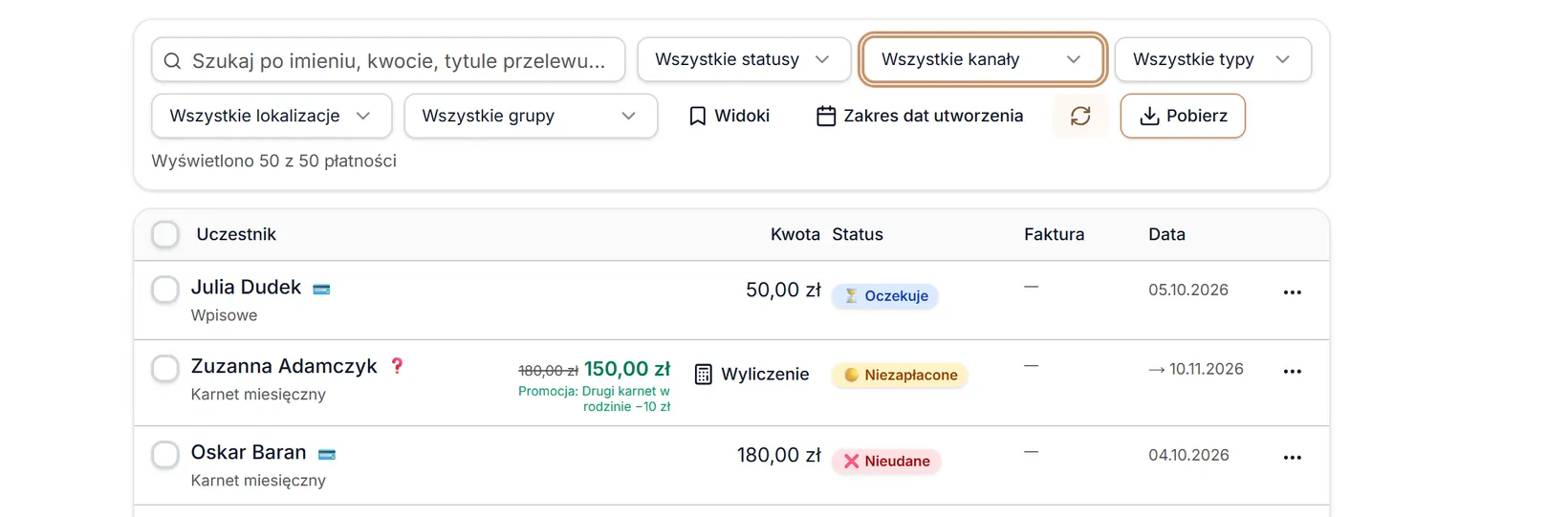Check the Julia Dudek row checkbox
Image resolution: width=1568 pixels, height=517 pixels.
(165, 290)
